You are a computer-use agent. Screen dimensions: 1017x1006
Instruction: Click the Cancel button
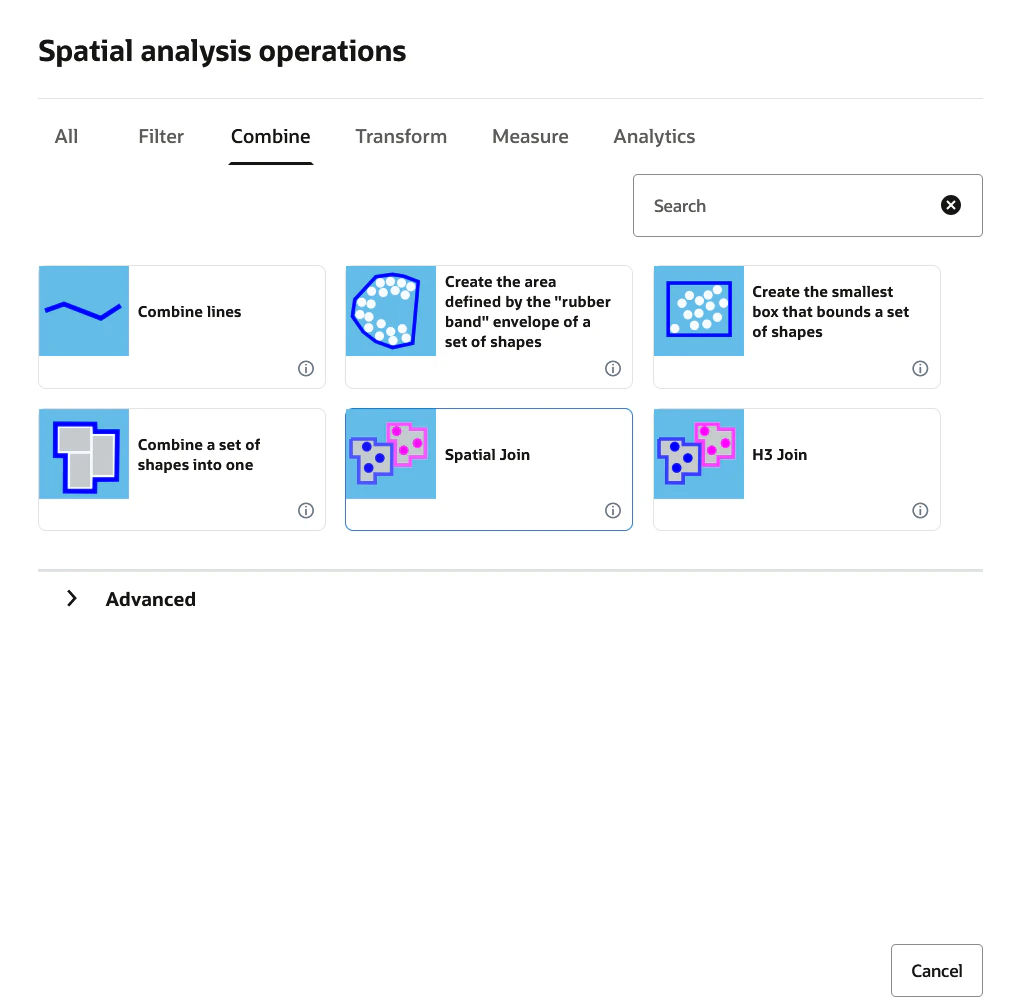[937, 970]
